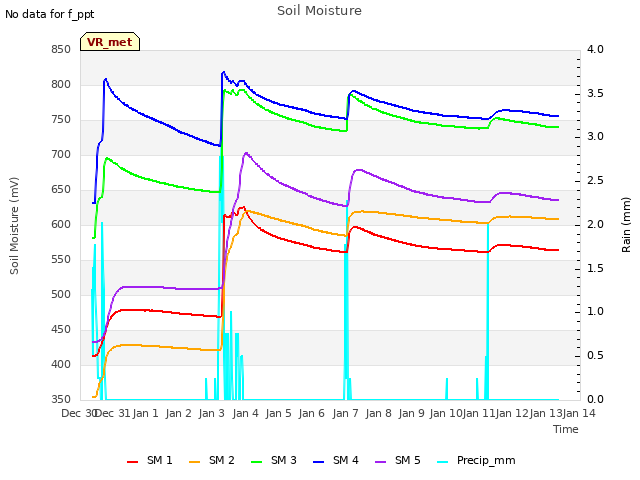Click the 2.5 rain axis tick label

[595, 181]
